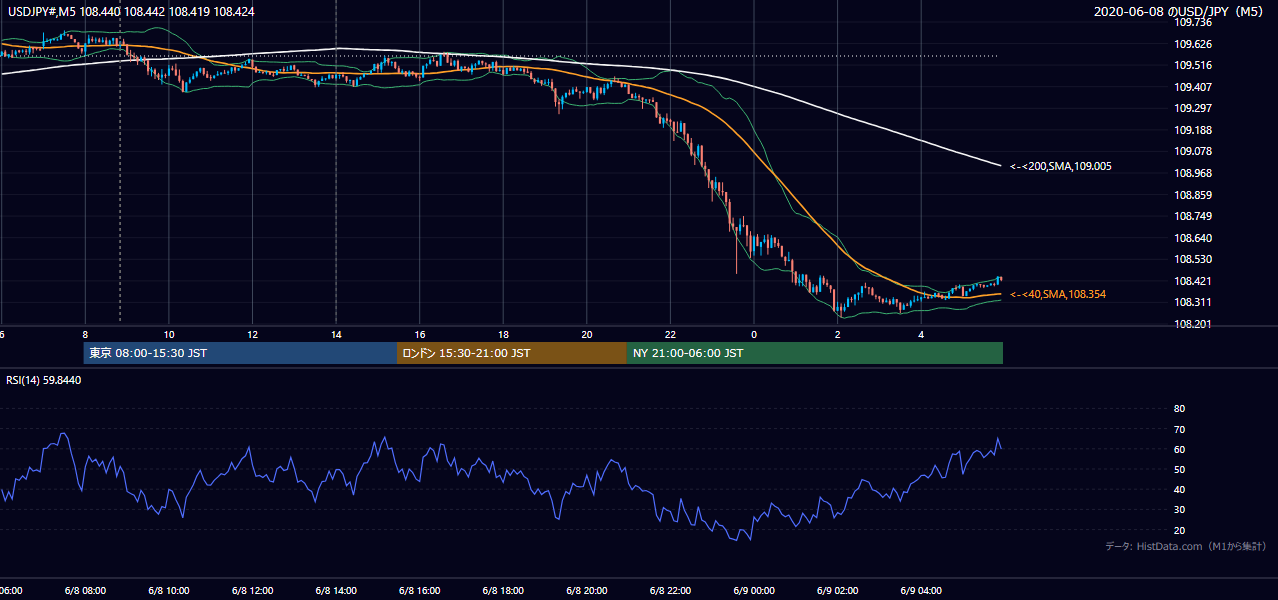The height and width of the screenshot is (600, 1278).
Task: Click hour label 16 under the price chart
Action: [421, 334]
